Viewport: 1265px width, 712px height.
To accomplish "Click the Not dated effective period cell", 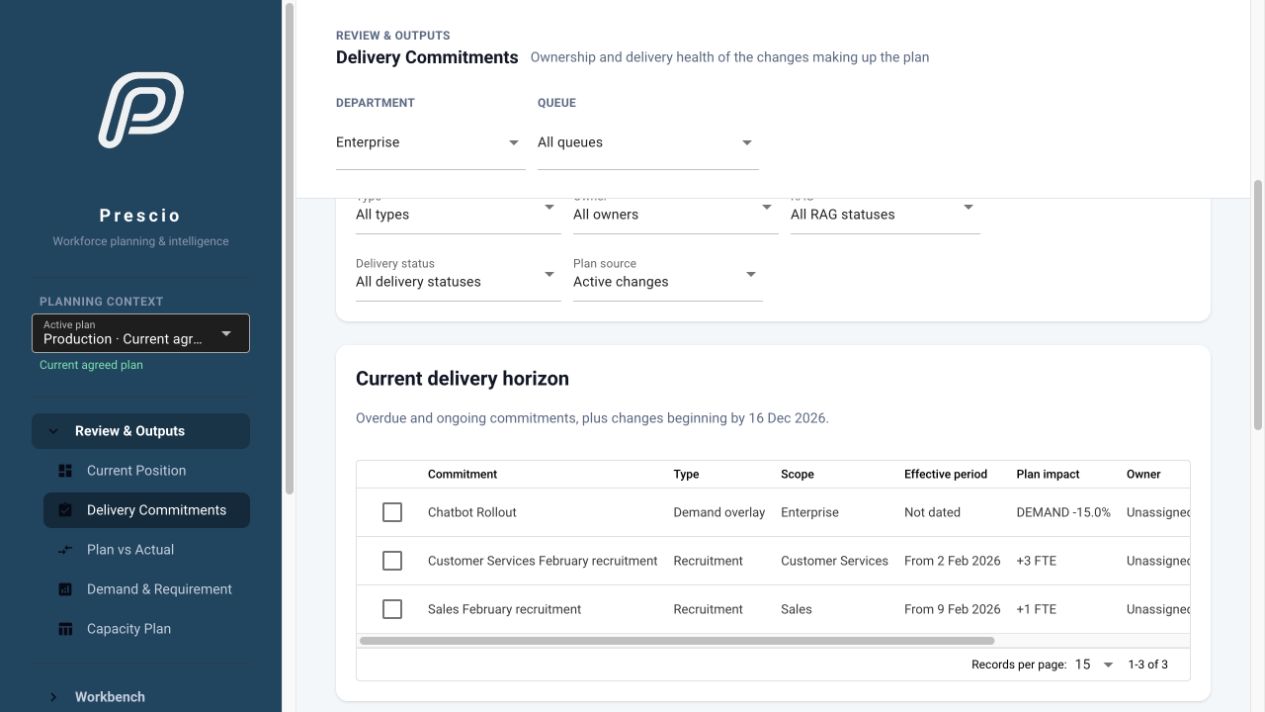I will pyautogui.click(x=932, y=512).
